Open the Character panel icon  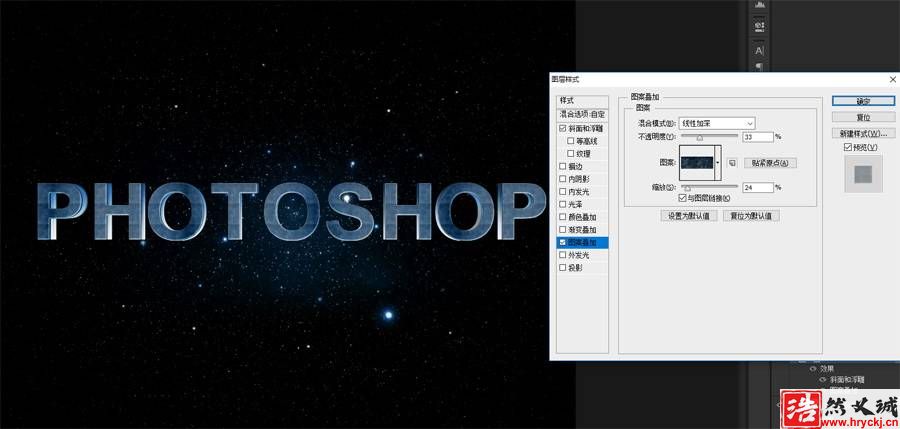point(759,51)
